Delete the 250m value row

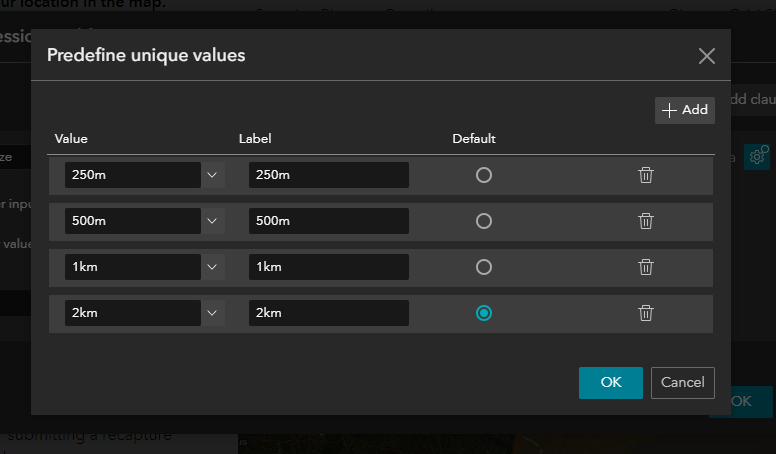646,175
